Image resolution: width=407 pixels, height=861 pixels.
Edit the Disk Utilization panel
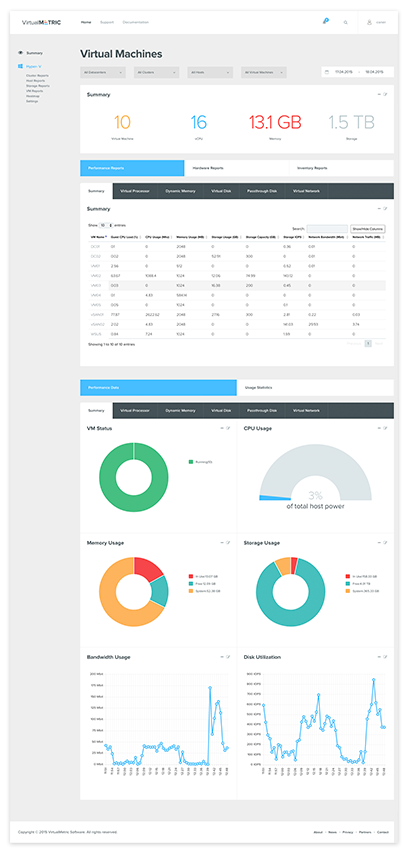pos(386,657)
